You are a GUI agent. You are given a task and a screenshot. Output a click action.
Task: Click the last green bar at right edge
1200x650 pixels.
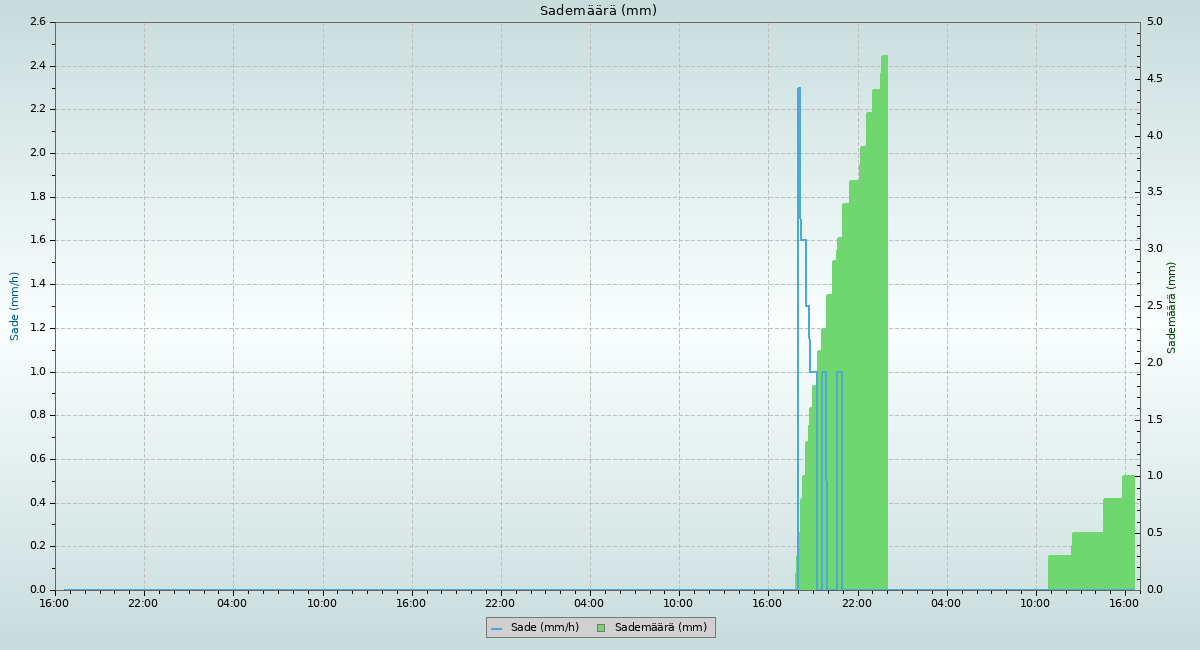1129,532
